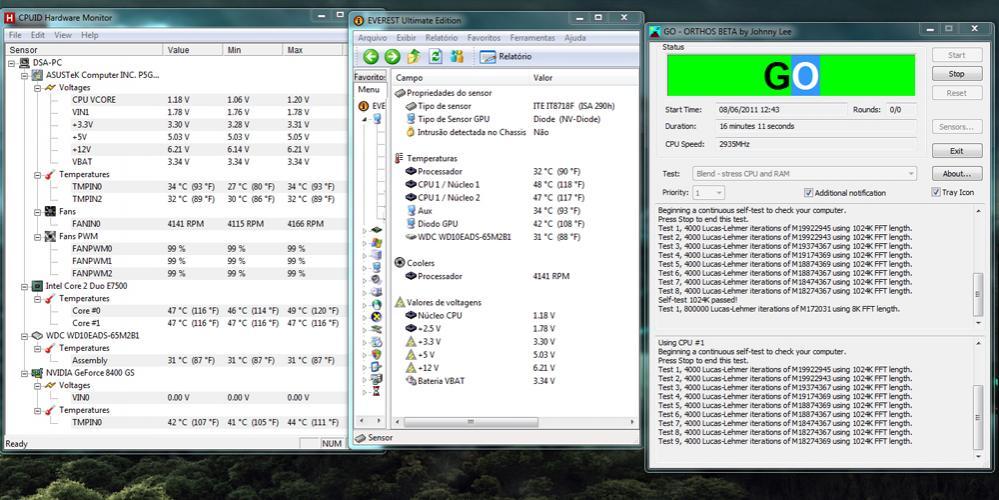Image resolution: width=999 pixels, height=500 pixels.
Task: Click the battery icon beside Bateria VBAT
Action: (411, 381)
